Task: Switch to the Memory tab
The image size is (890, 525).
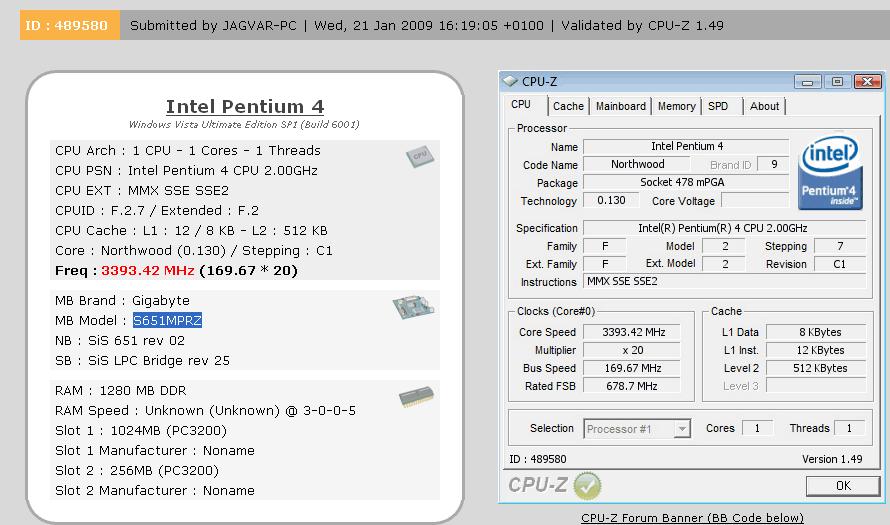Action: click(x=676, y=106)
